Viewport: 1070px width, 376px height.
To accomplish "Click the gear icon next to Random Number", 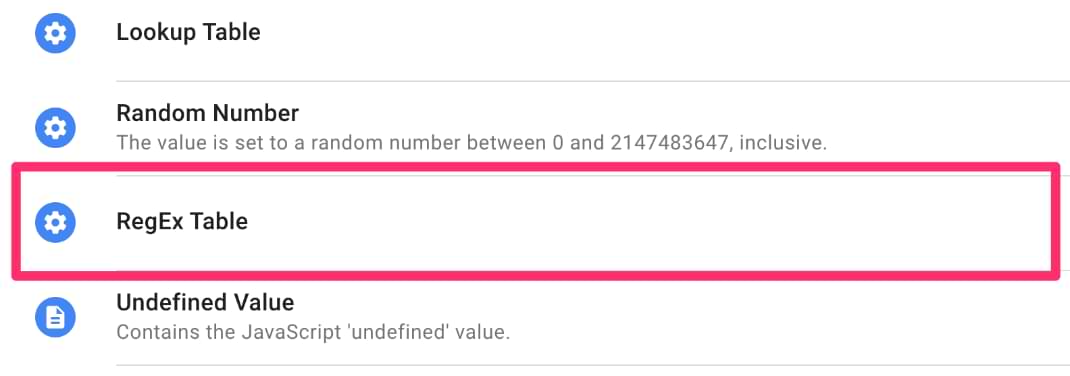I will click(55, 128).
